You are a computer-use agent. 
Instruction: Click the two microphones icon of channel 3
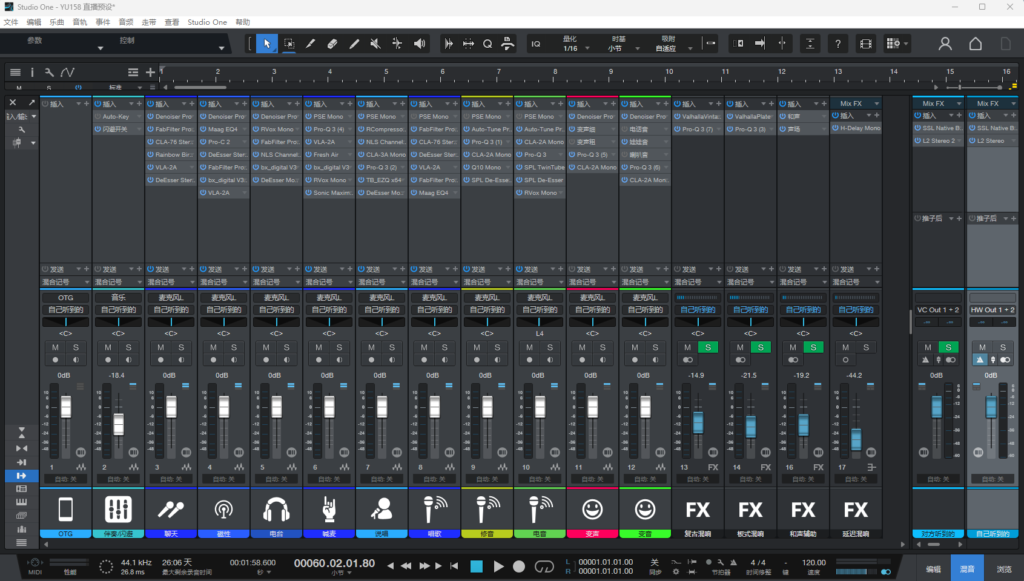[x=171, y=509]
